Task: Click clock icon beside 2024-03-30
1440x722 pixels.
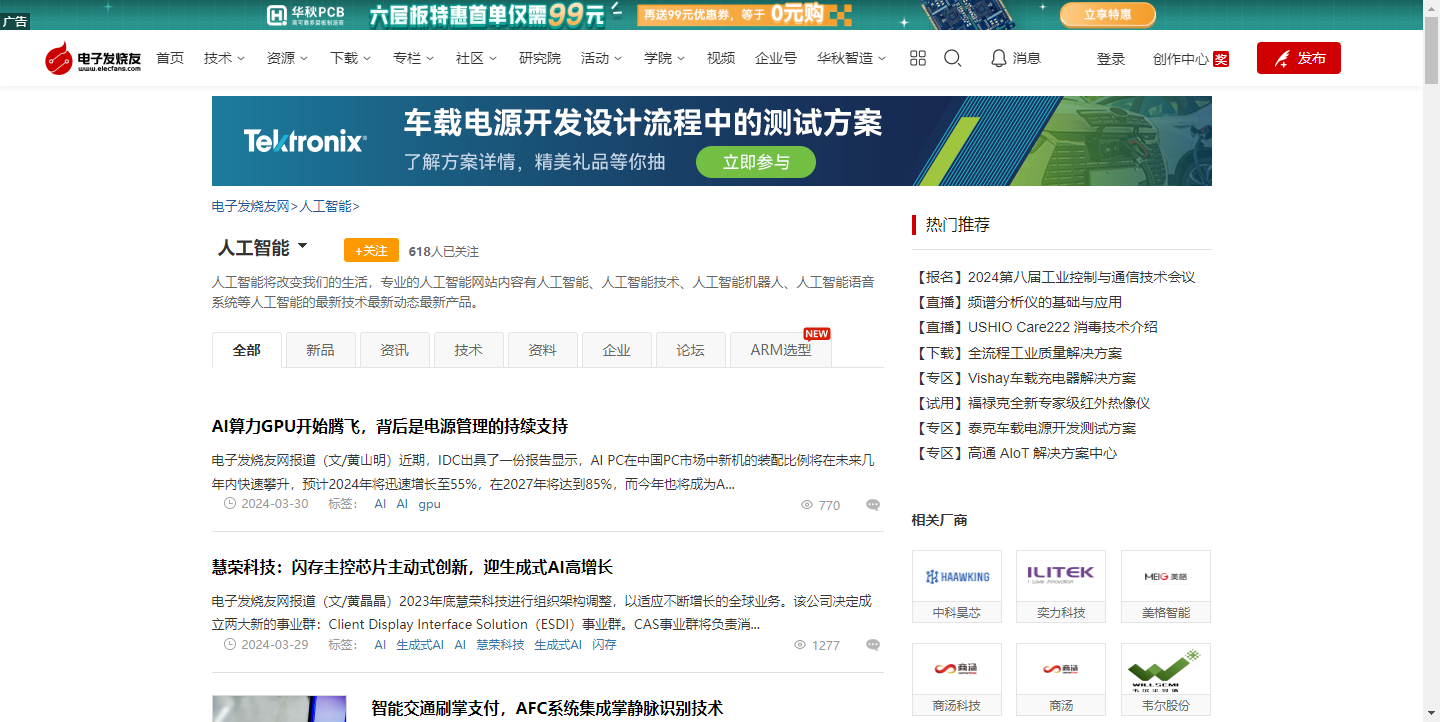Action: tap(230, 504)
